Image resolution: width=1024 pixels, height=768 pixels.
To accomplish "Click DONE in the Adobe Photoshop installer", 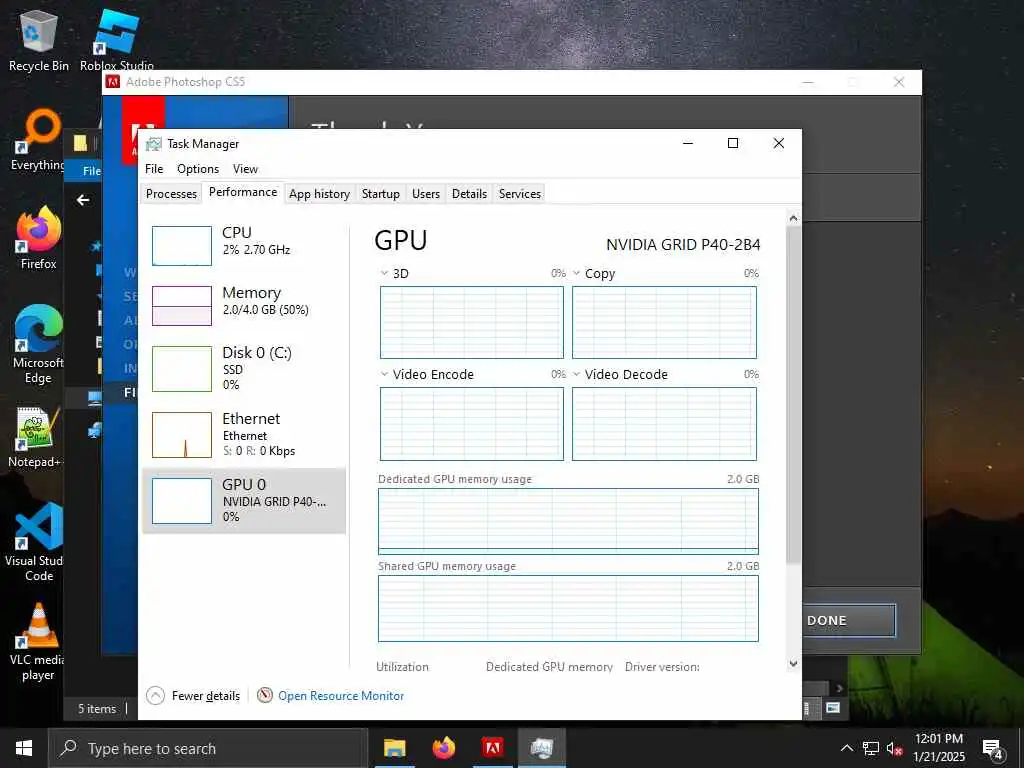I will point(848,620).
